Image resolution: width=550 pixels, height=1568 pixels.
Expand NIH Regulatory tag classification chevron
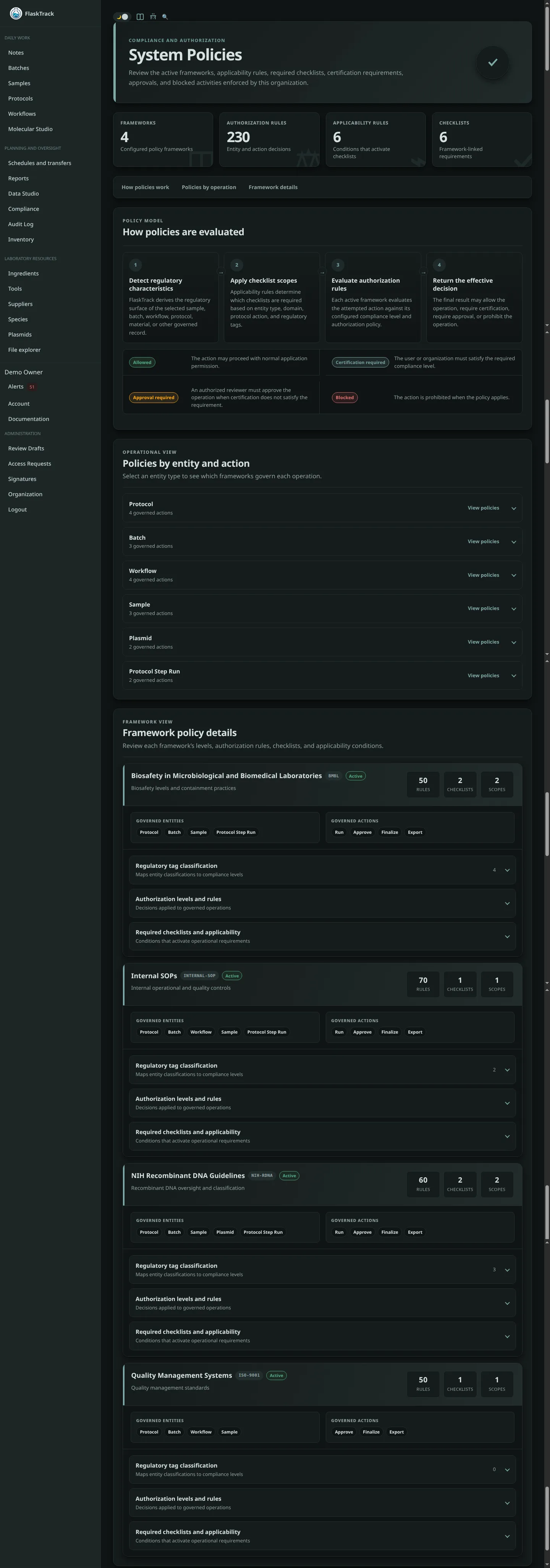pos(507,1270)
